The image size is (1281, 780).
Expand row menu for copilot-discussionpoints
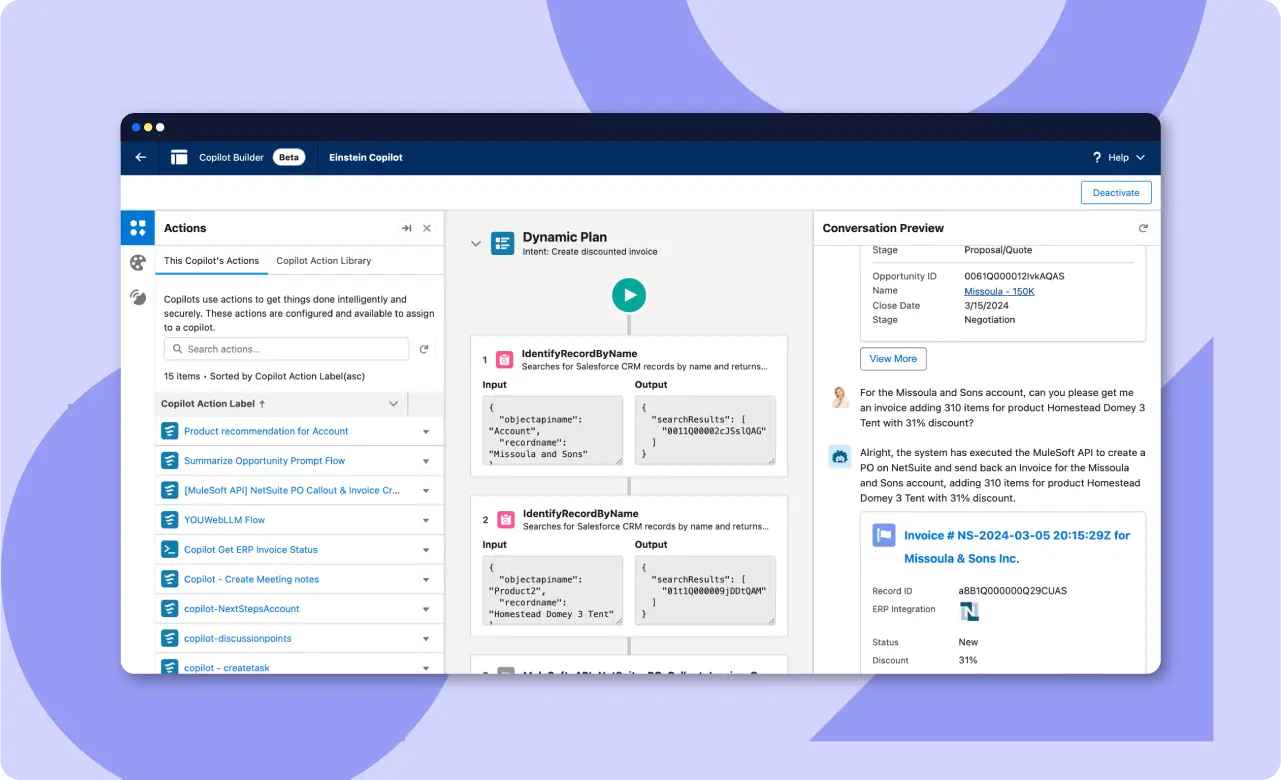(x=426, y=638)
